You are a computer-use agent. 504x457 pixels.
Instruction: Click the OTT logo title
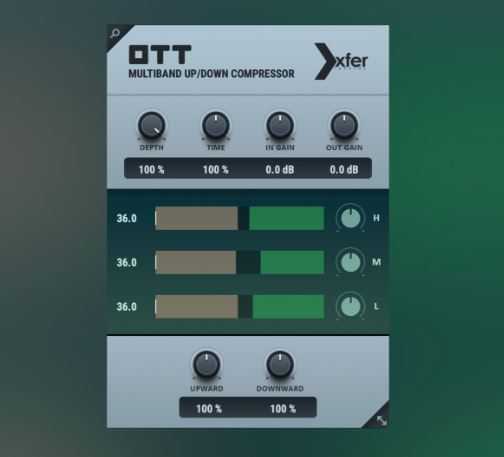160,55
